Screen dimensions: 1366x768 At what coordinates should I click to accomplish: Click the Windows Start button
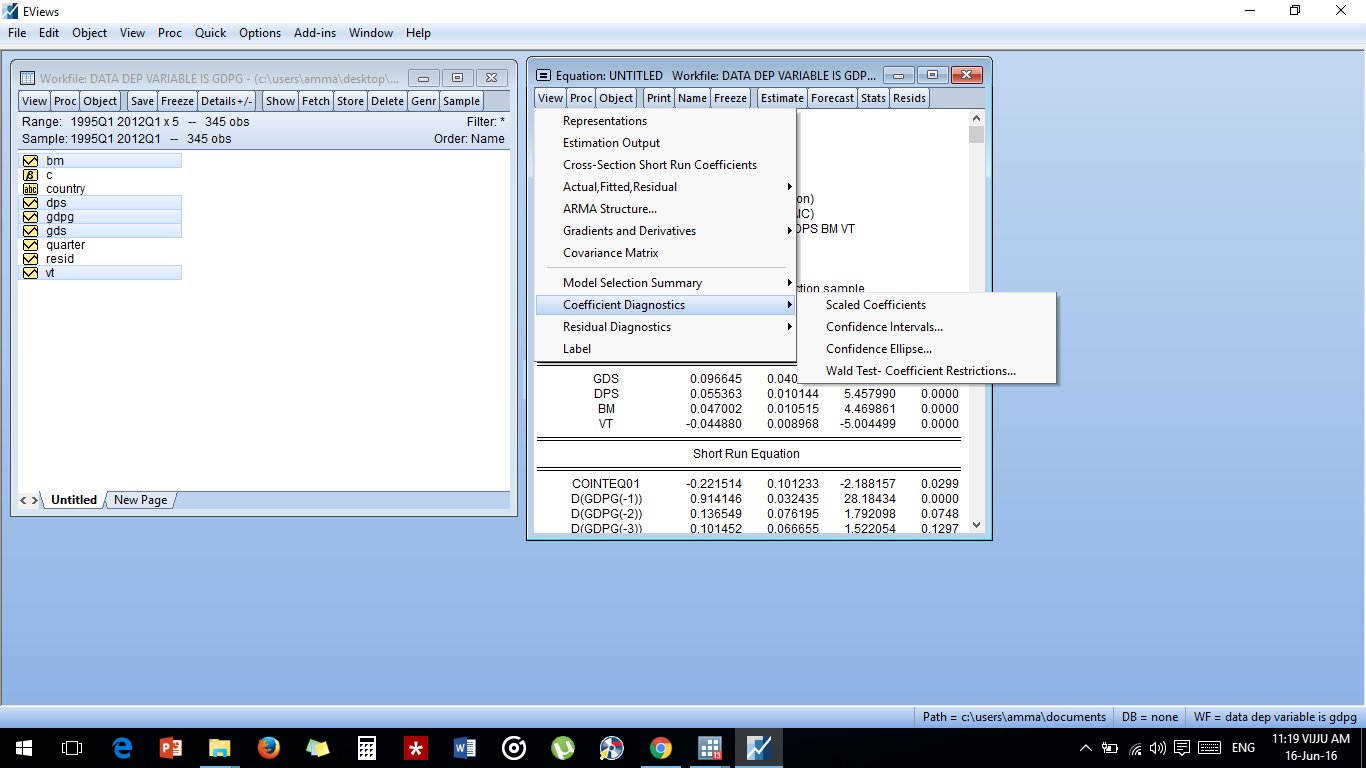pyautogui.click(x=24, y=748)
